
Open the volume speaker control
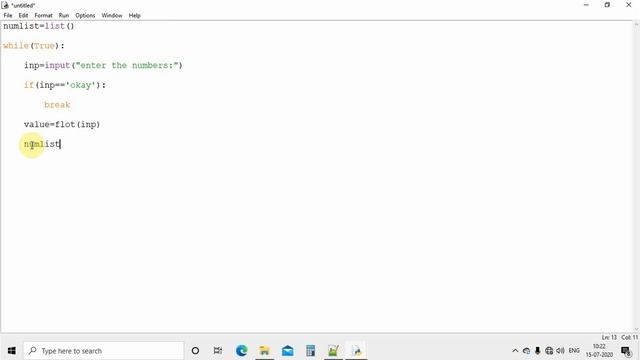(x=560, y=351)
